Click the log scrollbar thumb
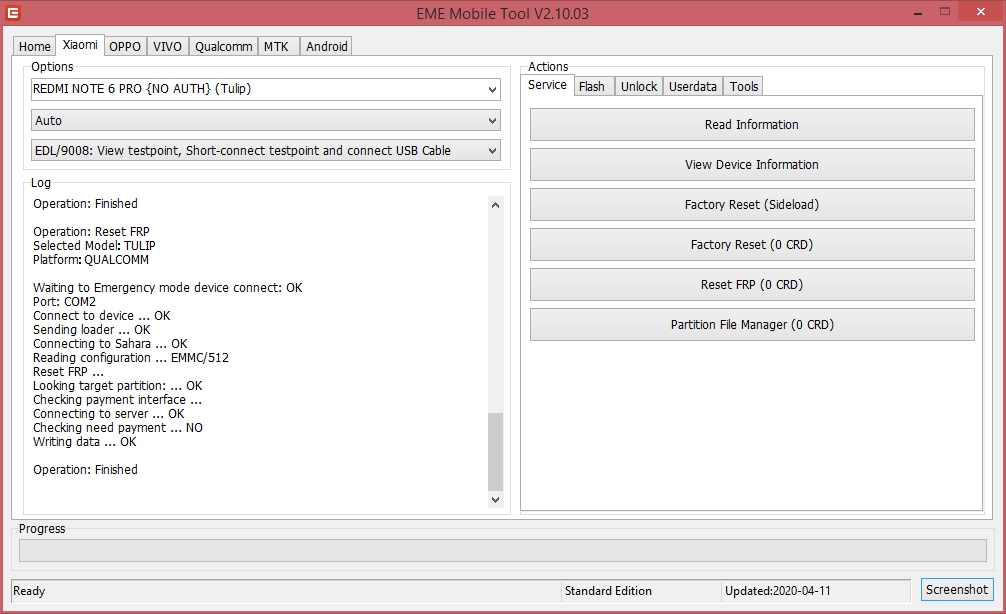 pos(495,452)
